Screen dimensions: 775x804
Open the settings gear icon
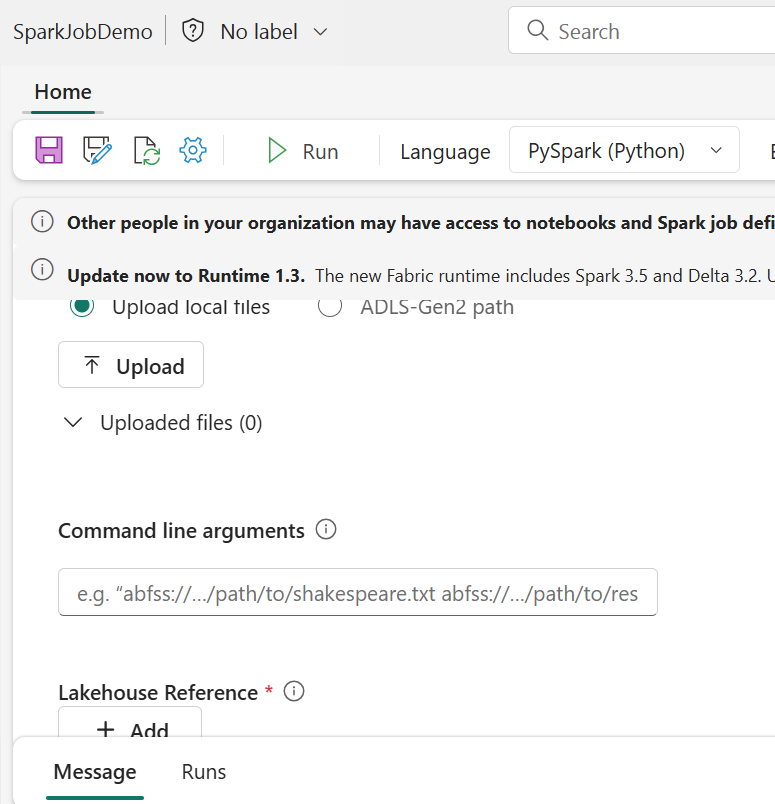tap(192, 151)
